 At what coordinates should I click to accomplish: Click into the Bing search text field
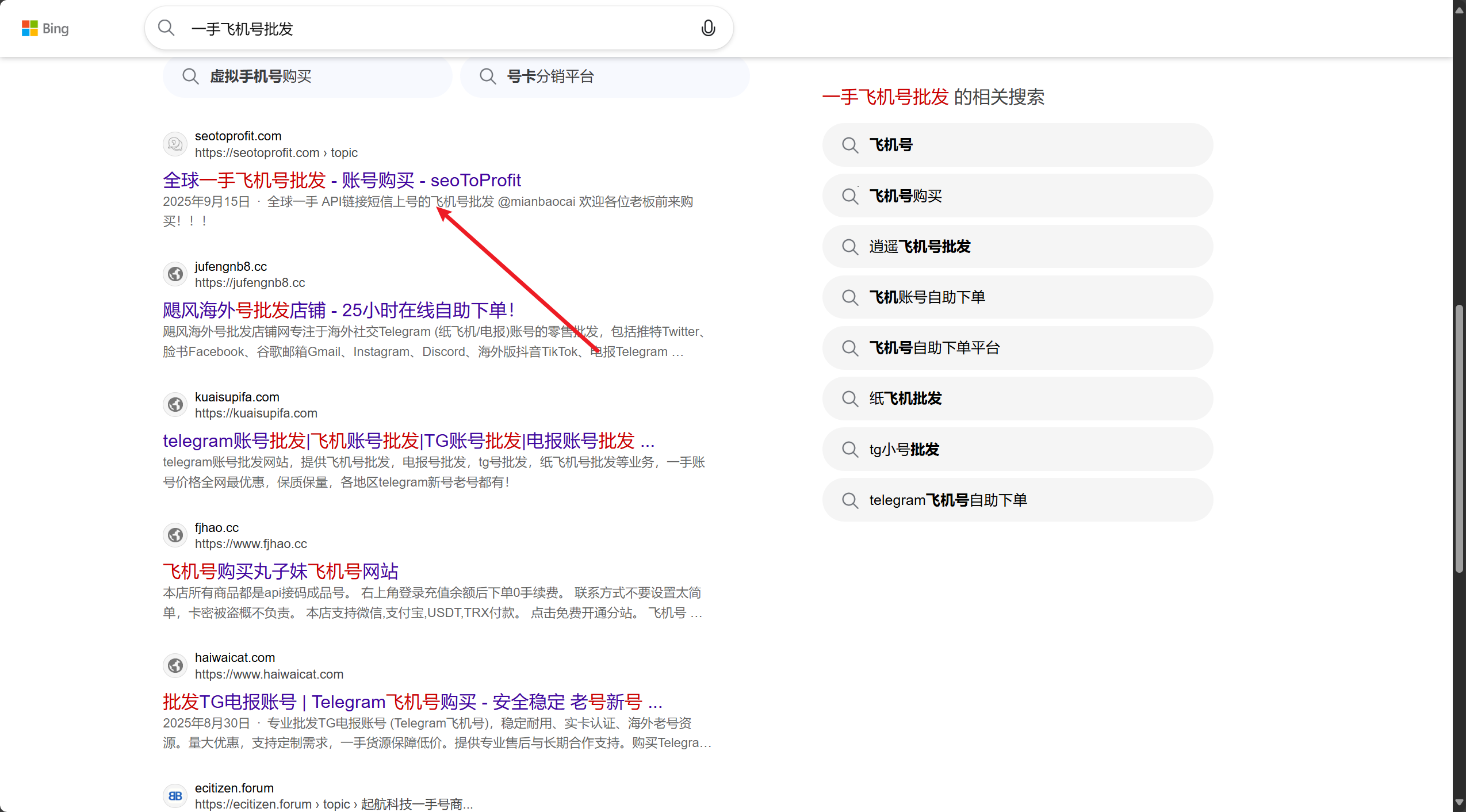(x=437, y=28)
